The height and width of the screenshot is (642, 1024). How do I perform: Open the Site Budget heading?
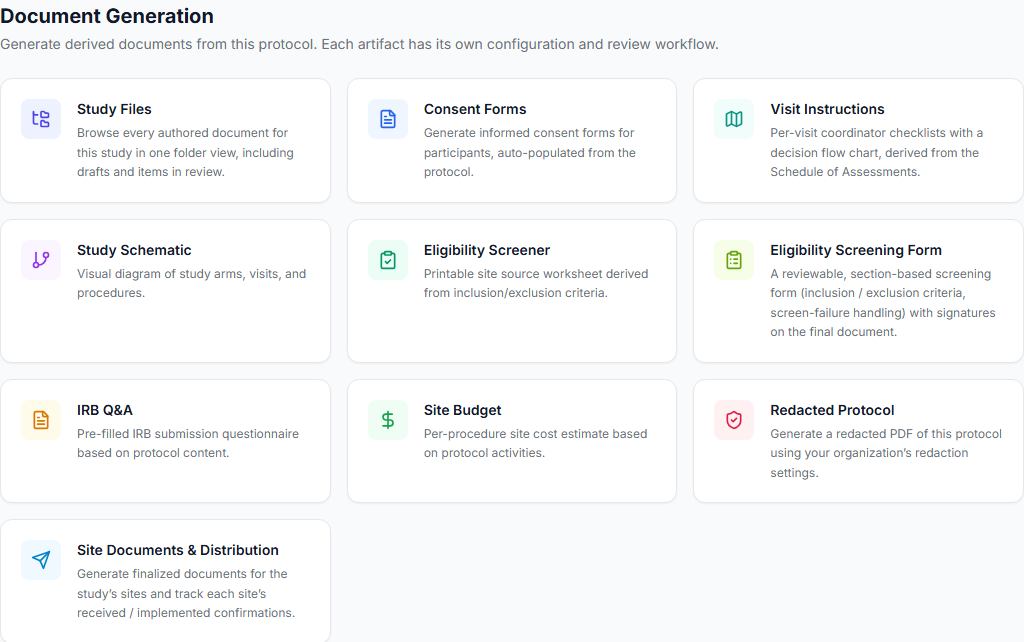pyautogui.click(x=462, y=410)
